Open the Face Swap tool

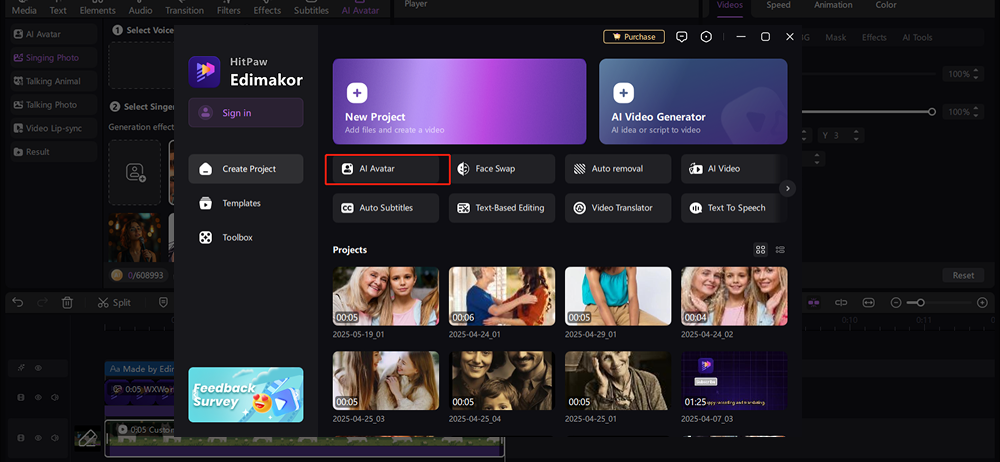coord(502,169)
